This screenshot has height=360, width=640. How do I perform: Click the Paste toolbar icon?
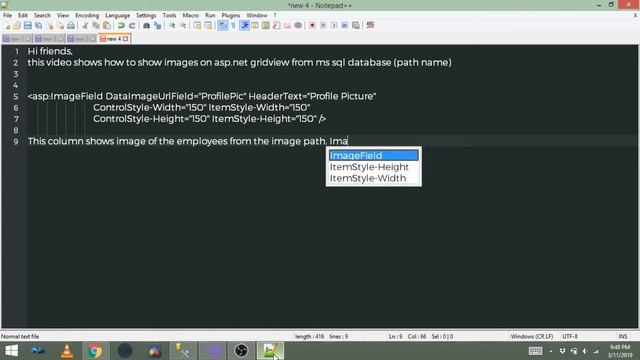107,26
